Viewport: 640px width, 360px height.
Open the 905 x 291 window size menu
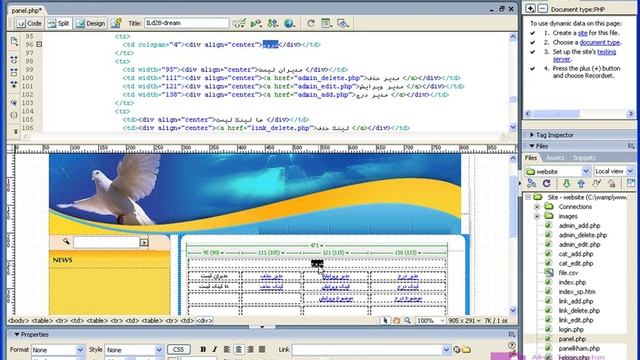coord(464,321)
